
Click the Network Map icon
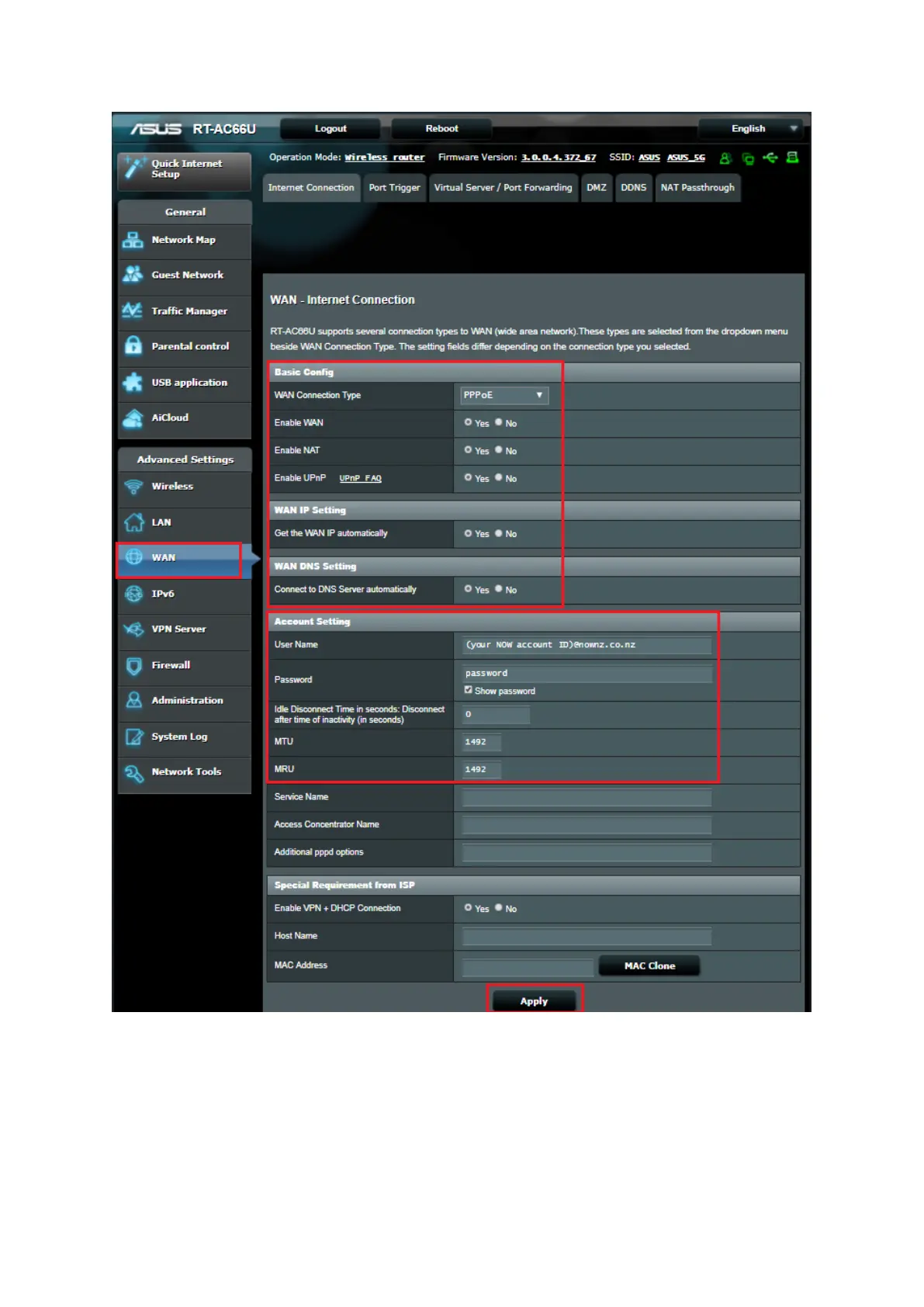click(x=133, y=240)
